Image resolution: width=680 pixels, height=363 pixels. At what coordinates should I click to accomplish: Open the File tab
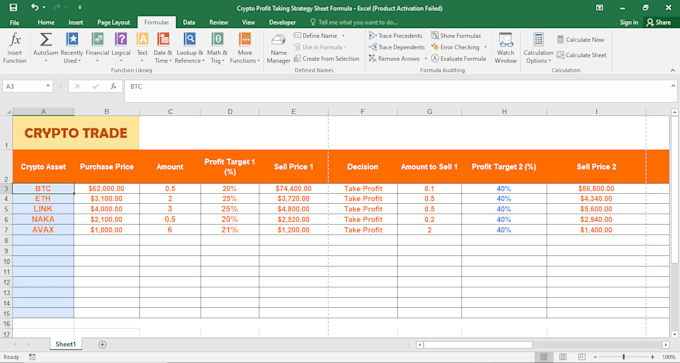tap(14, 23)
